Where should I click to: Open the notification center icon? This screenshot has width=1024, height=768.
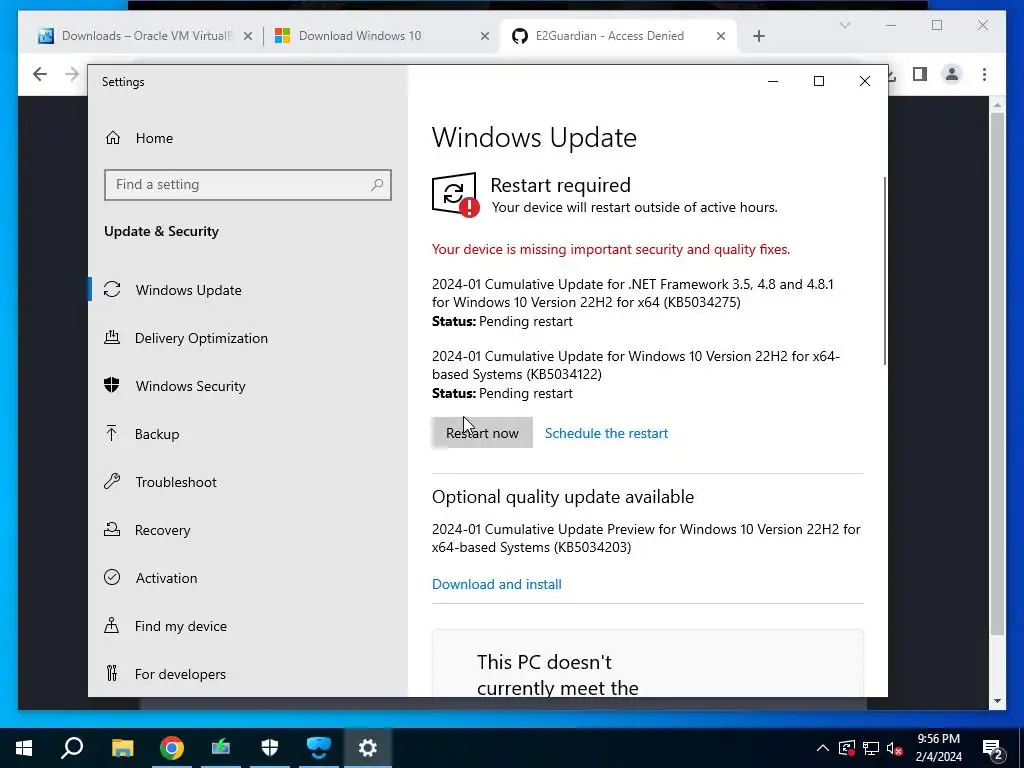[993, 748]
